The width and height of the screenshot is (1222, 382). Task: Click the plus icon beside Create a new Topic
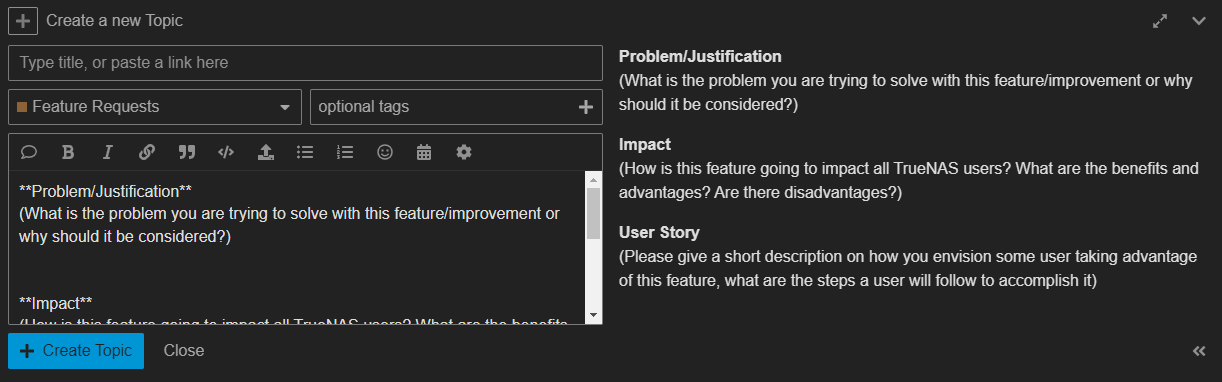23,20
